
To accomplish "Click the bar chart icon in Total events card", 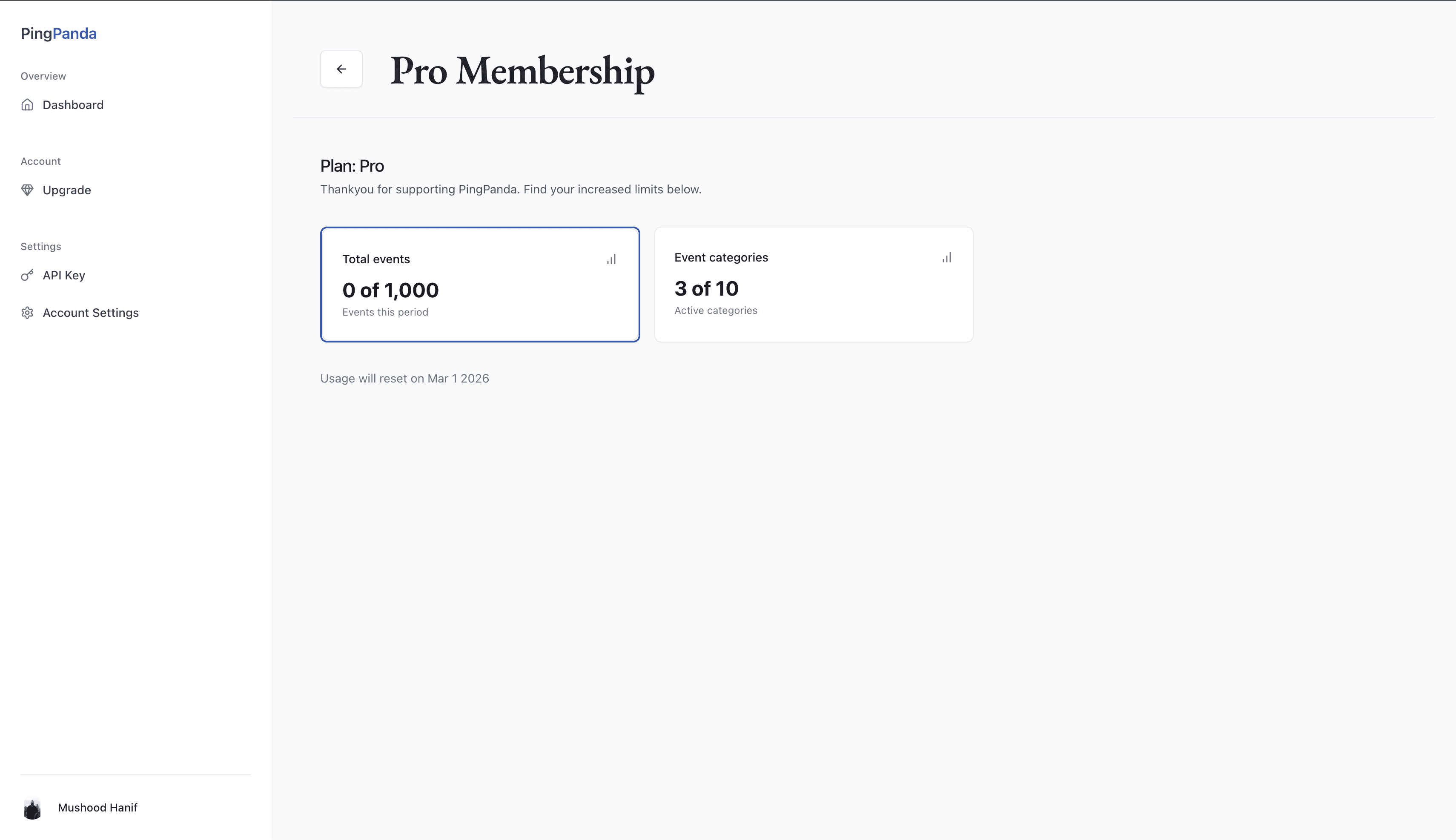I will pyautogui.click(x=611, y=259).
